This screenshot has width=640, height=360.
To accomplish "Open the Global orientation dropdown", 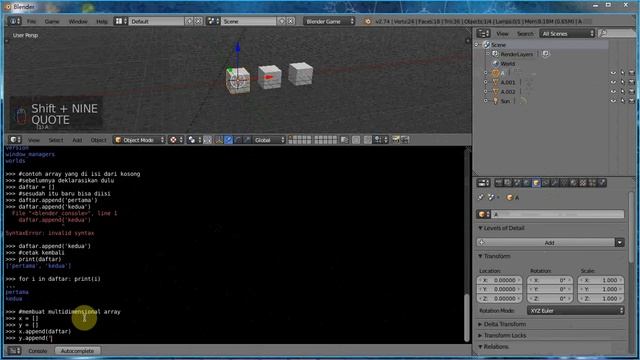I will click(269, 140).
